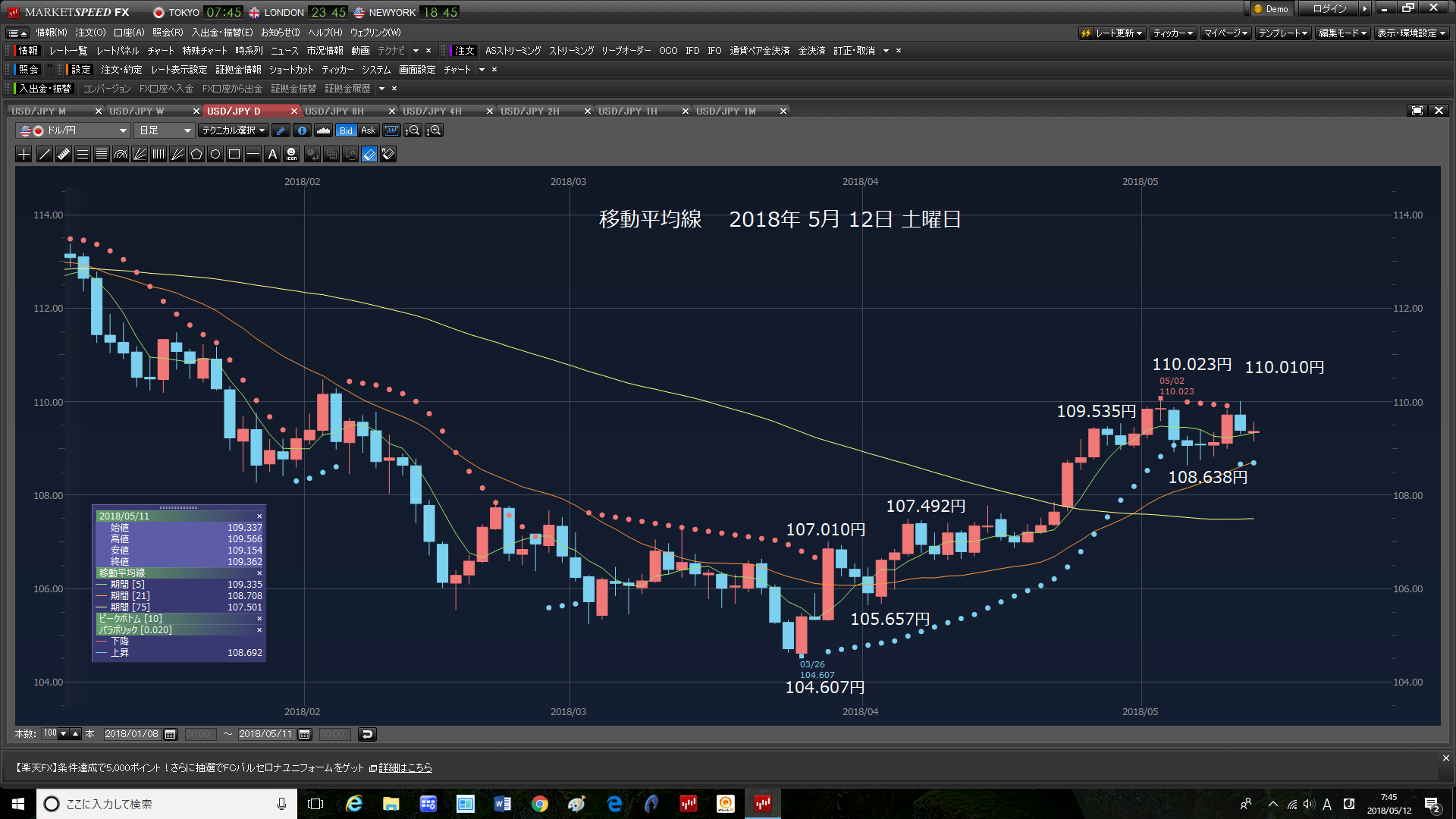Close the 2018/05/11 price info section
The image size is (1456, 819).
click(x=259, y=516)
